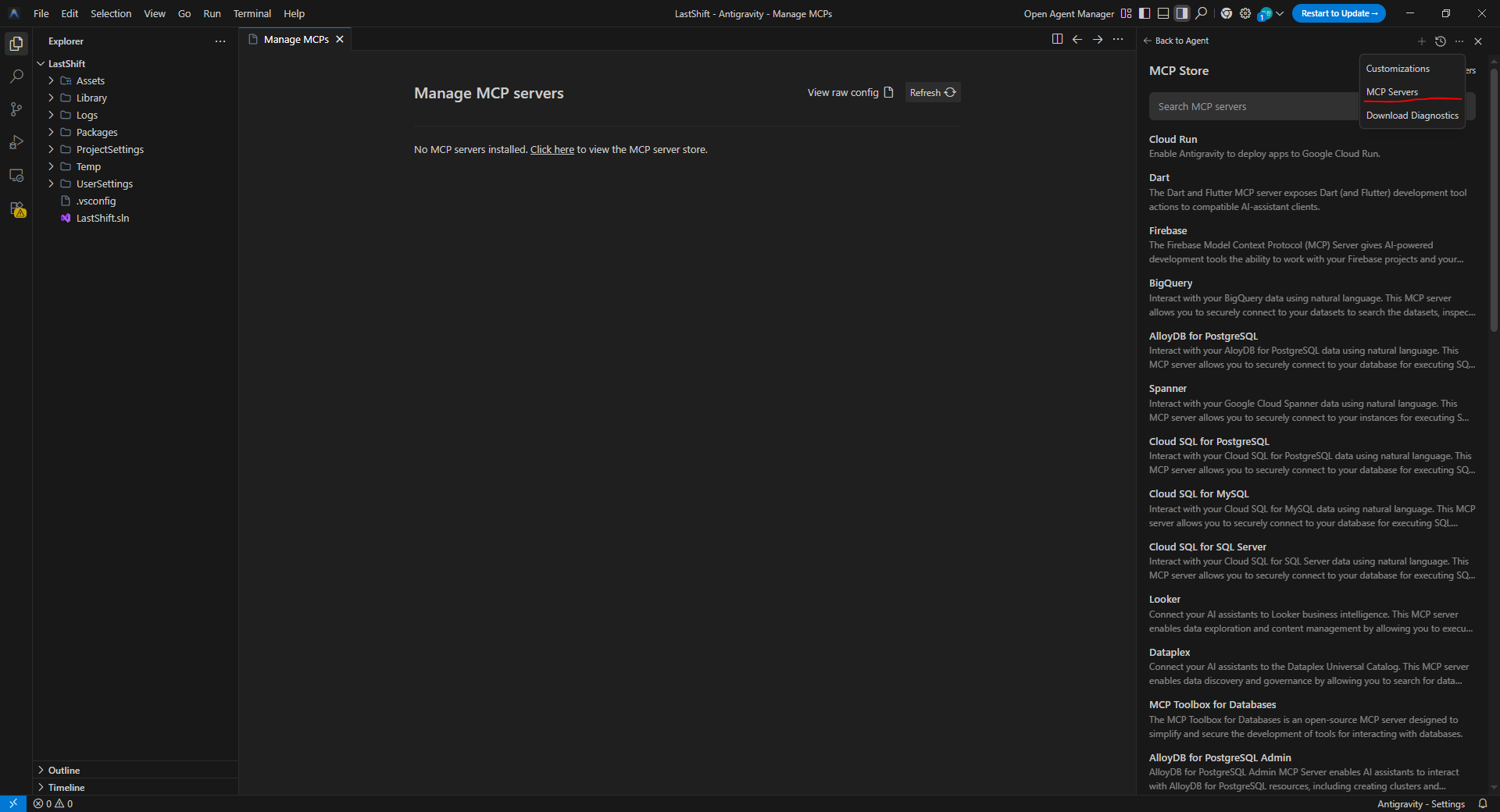Open the Source Control view

click(16, 109)
